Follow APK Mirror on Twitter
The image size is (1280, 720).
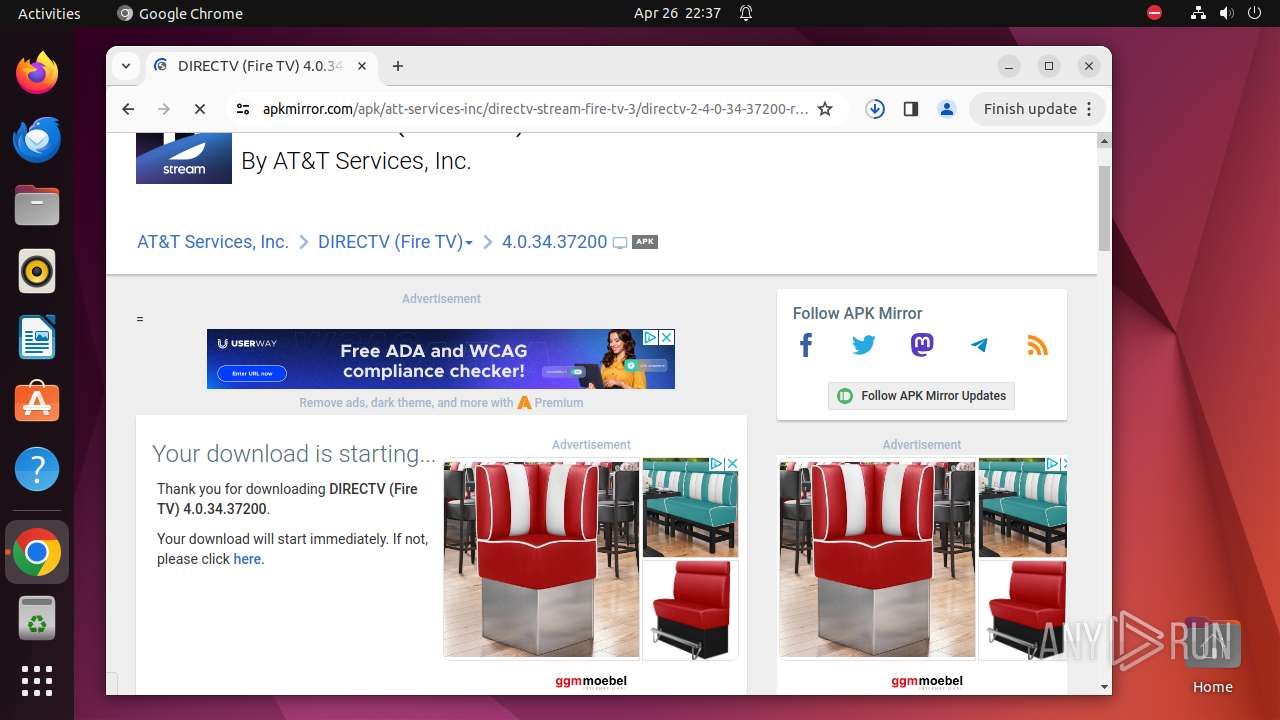pyautogui.click(x=864, y=346)
